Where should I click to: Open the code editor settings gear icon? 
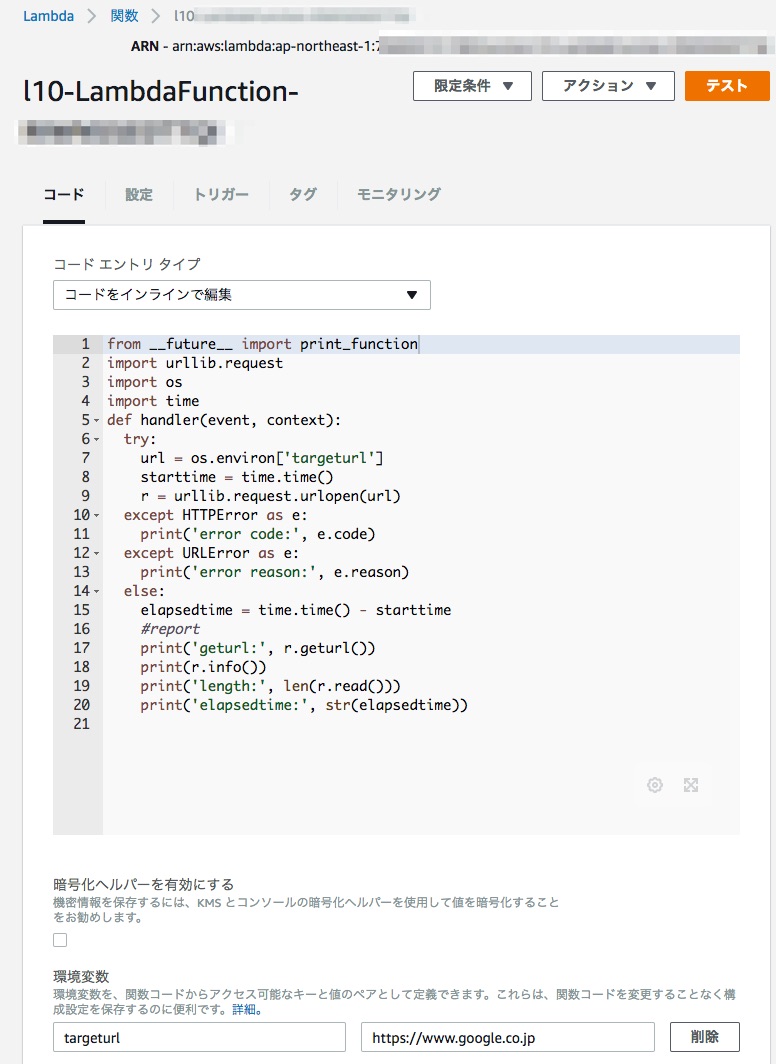[655, 785]
